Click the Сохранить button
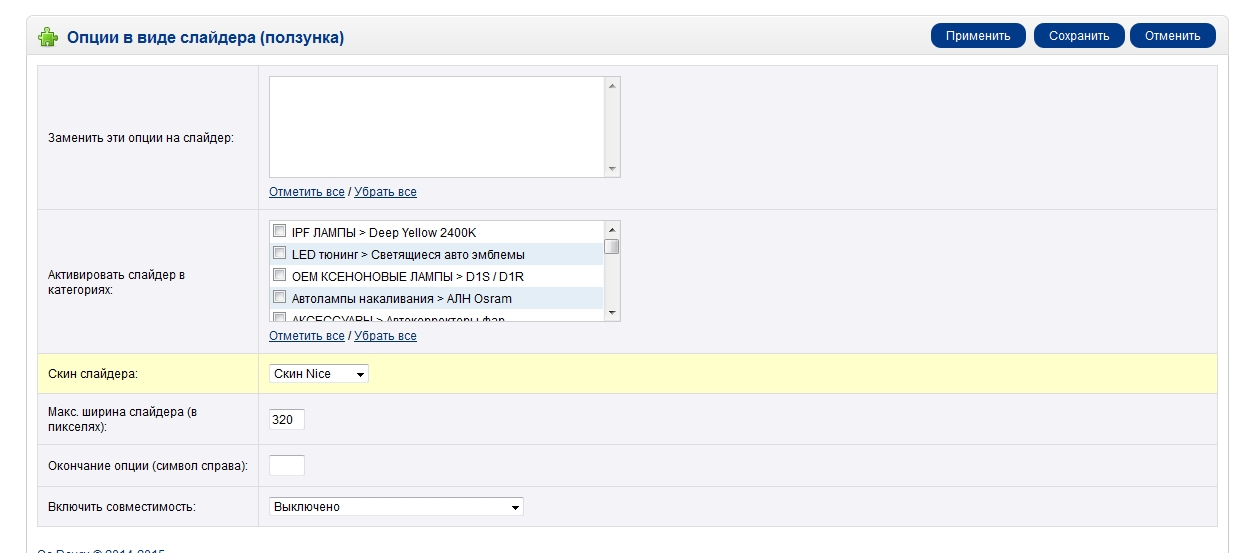This screenshot has height=553, width=1256. pos(1079,36)
